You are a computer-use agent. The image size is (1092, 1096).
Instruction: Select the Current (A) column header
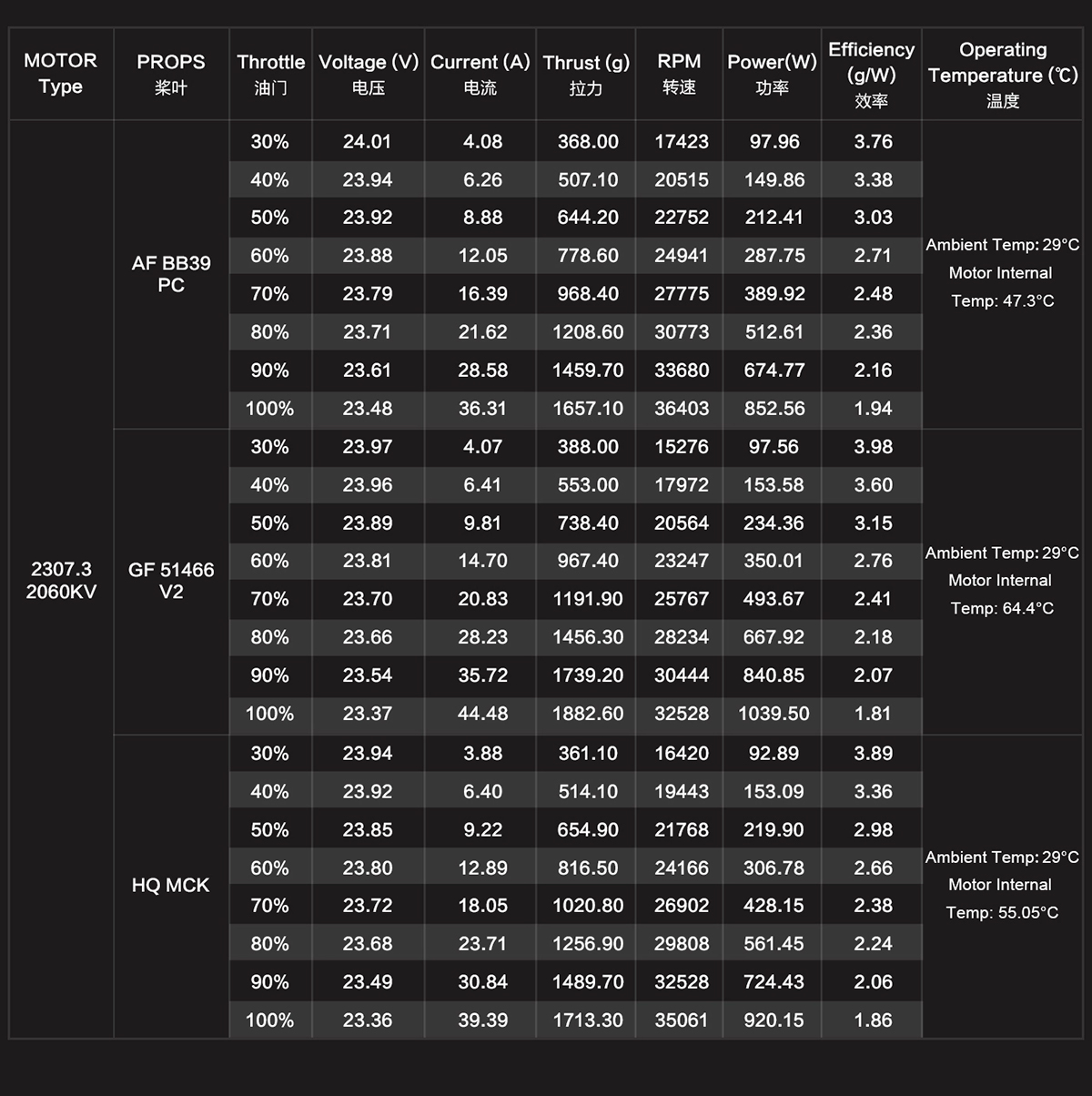point(480,74)
